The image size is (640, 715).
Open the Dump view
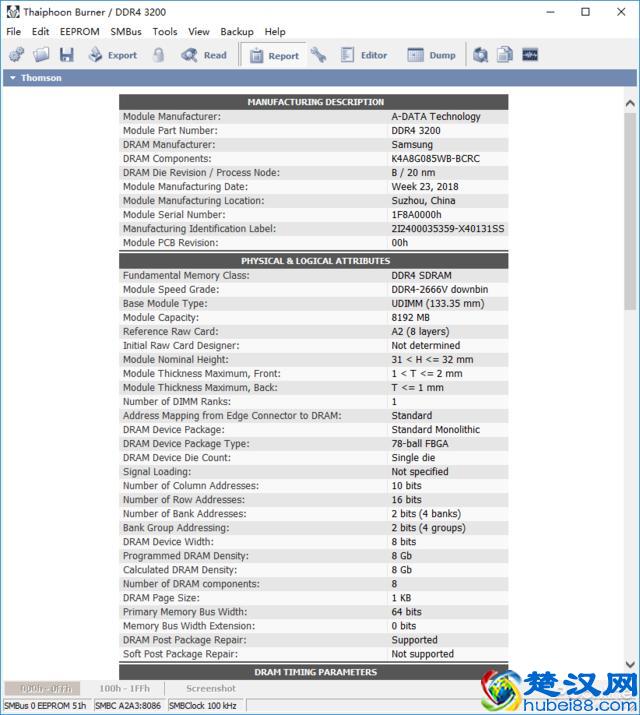coord(431,55)
